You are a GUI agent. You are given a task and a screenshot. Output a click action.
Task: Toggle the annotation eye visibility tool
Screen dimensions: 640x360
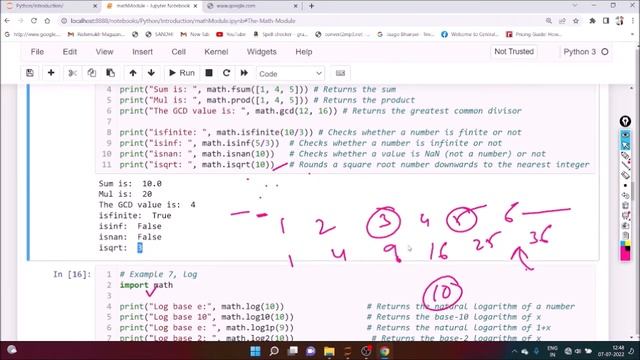[625, 135]
